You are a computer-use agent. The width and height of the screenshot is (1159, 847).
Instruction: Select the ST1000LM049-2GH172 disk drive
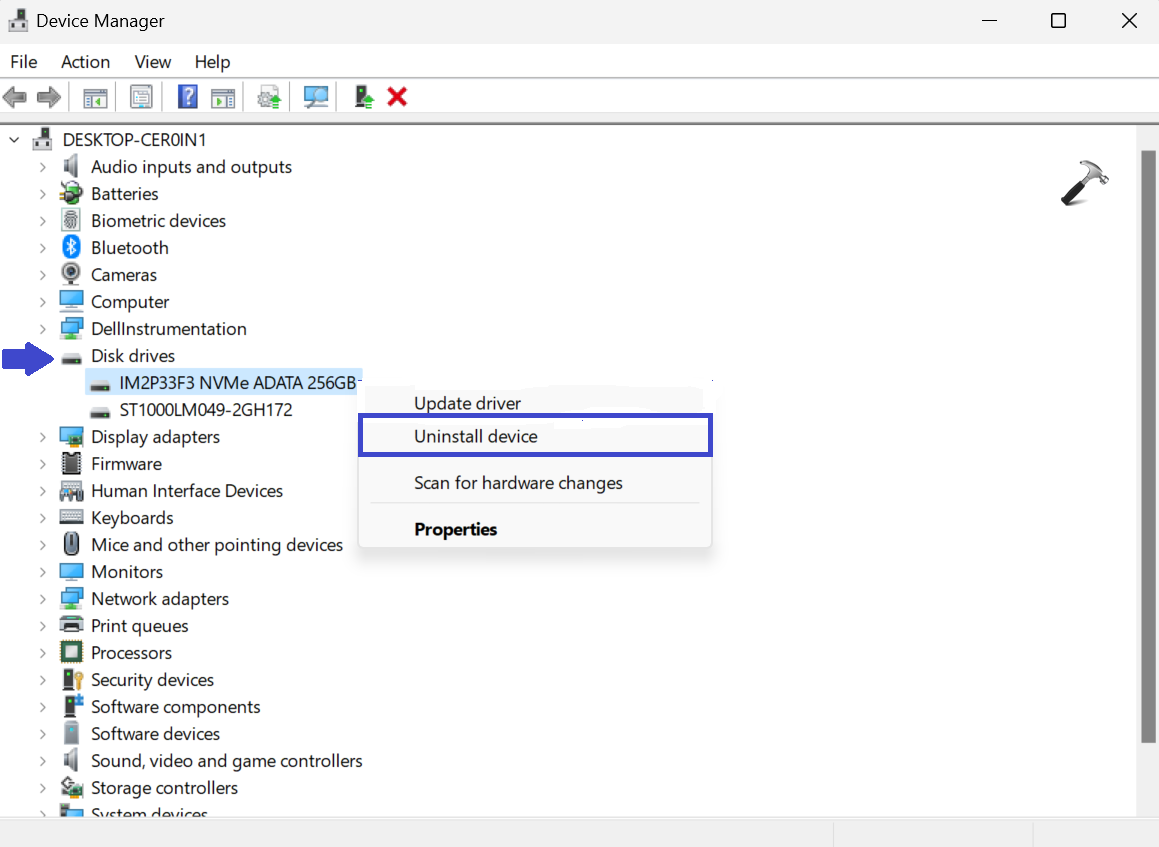click(x=205, y=410)
